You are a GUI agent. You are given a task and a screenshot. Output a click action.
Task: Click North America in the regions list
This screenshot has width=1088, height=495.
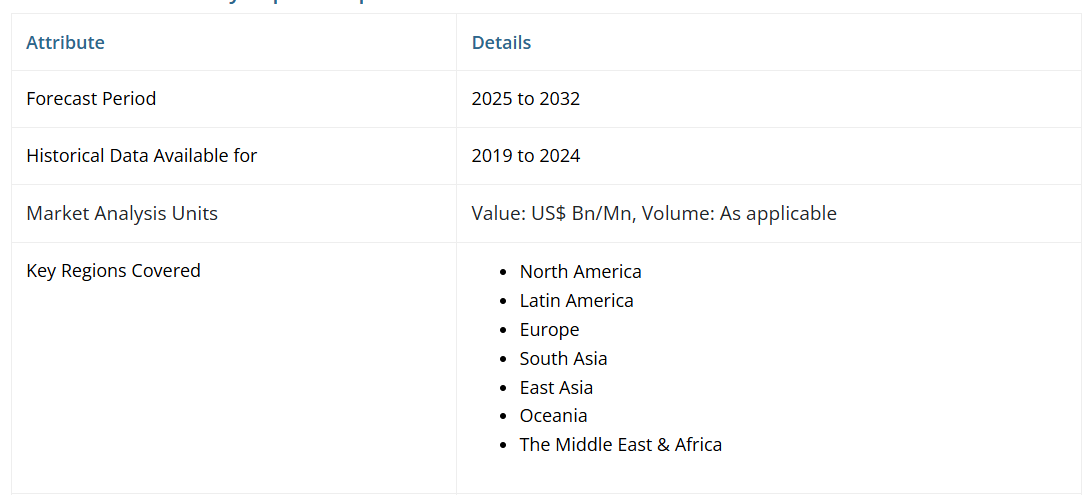coord(580,272)
